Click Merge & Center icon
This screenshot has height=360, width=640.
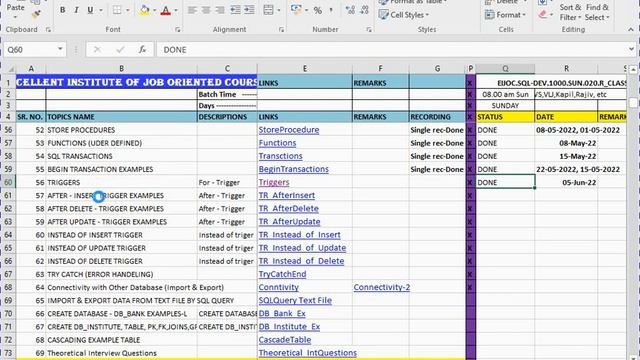tap(269, 10)
